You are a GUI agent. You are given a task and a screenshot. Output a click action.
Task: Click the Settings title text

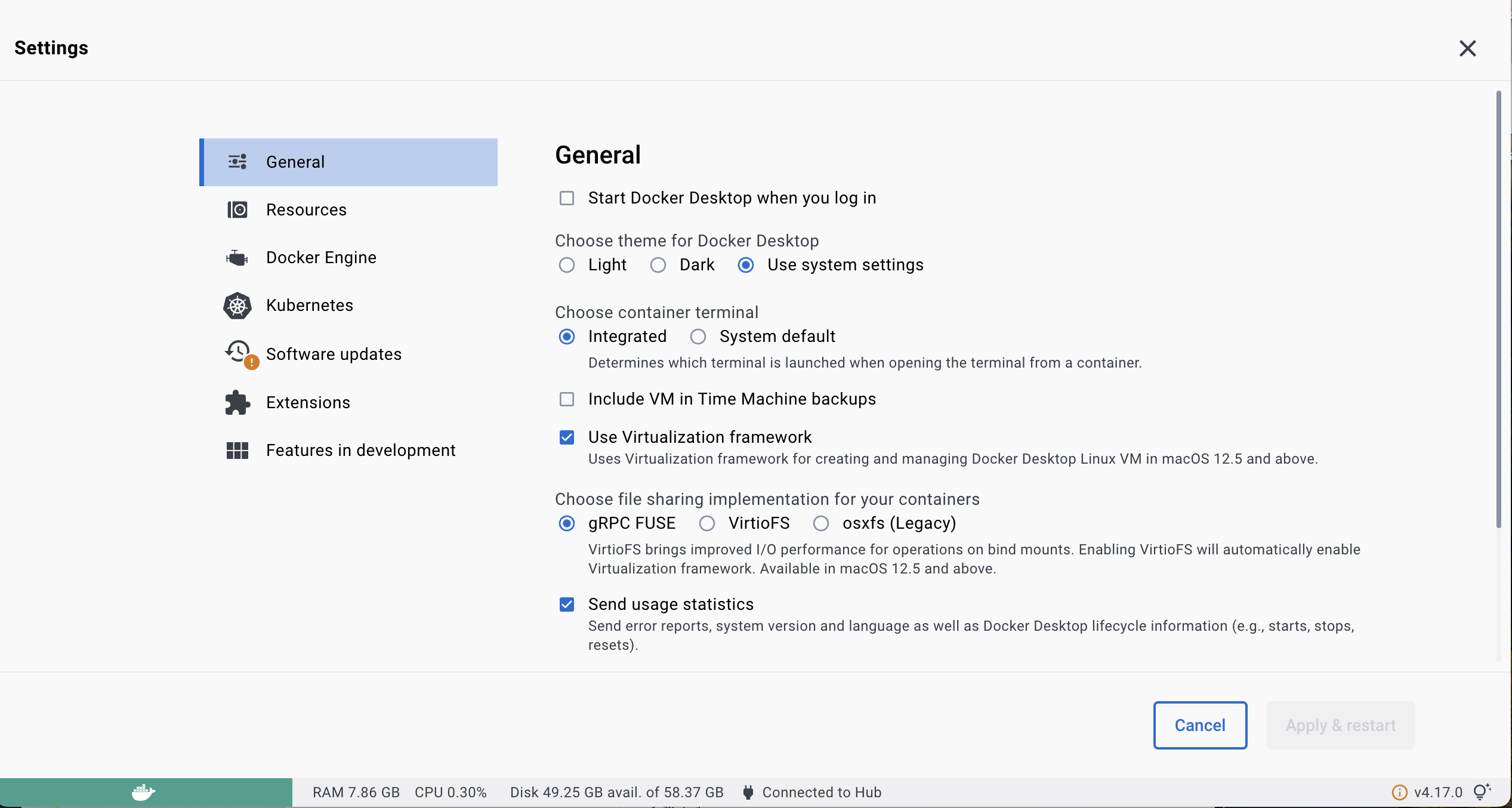(x=51, y=48)
